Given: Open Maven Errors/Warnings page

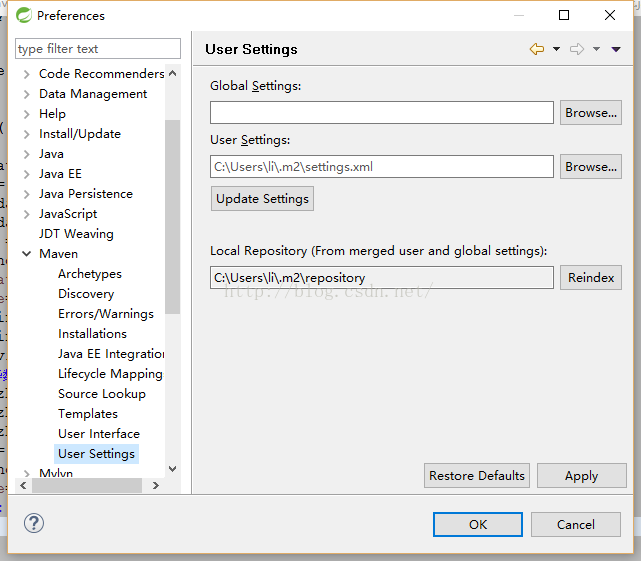Looking at the screenshot, I should (106, 314).
